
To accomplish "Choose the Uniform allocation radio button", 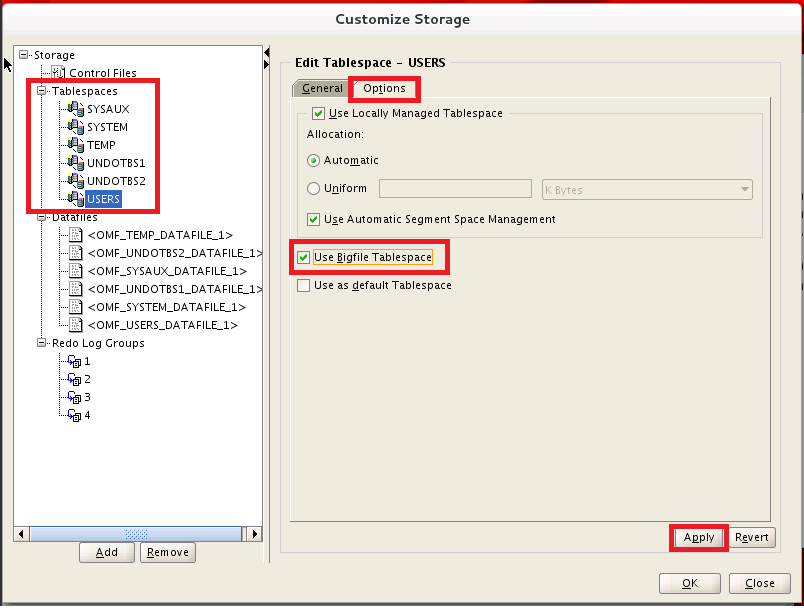I will 313,189.
